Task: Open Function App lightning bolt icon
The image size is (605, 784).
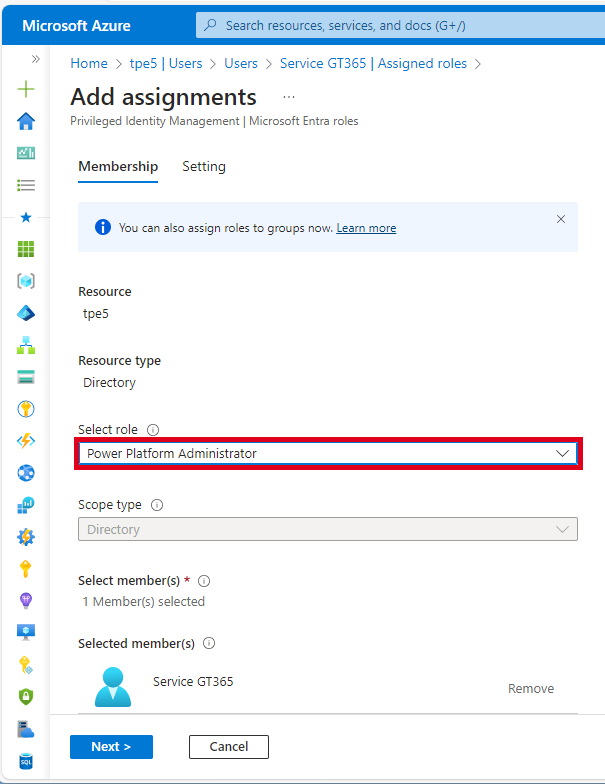Action: click(x=26, y=441)
